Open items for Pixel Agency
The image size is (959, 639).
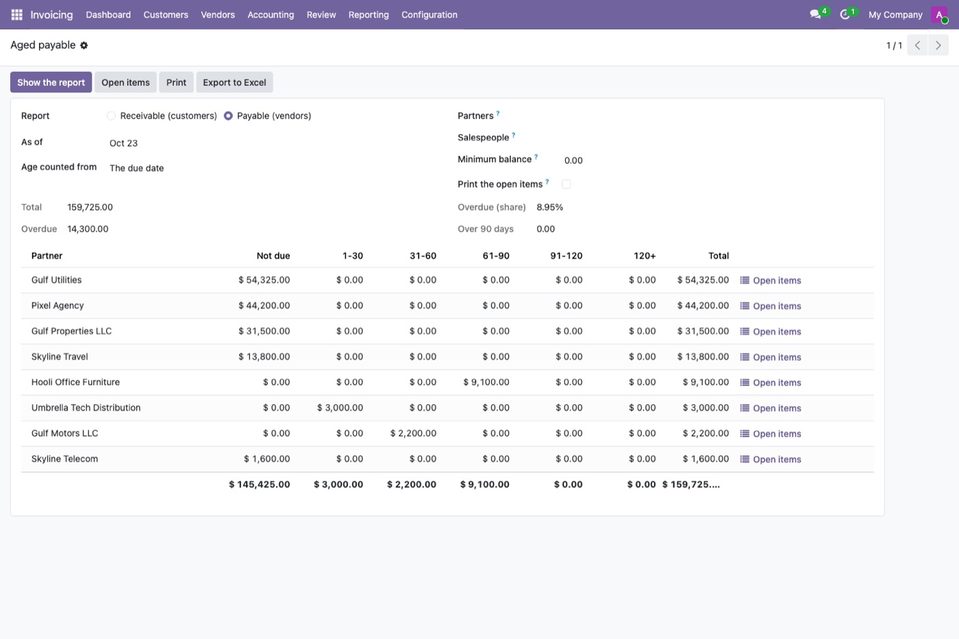[x=771, y=306]
